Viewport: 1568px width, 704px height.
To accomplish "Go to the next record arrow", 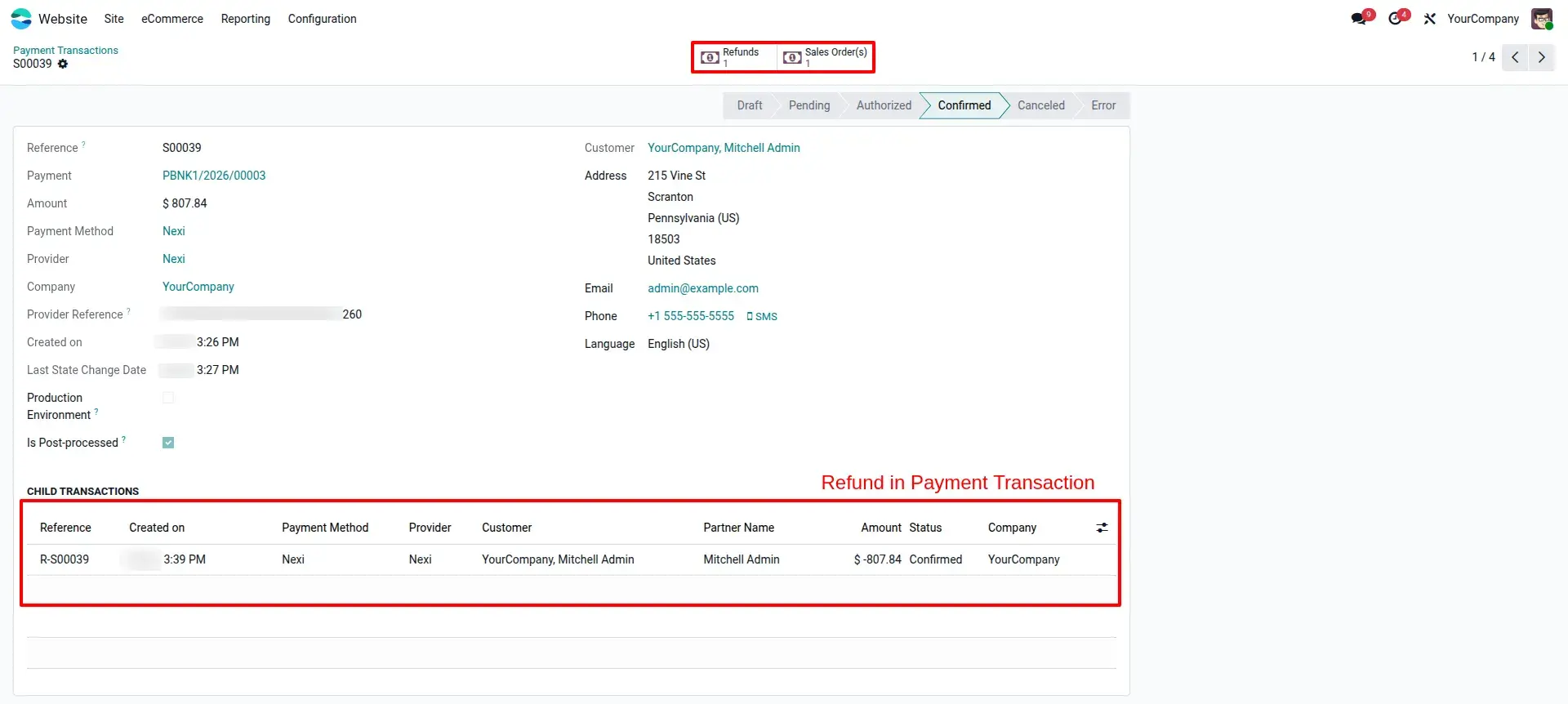I will point(1541,57).
